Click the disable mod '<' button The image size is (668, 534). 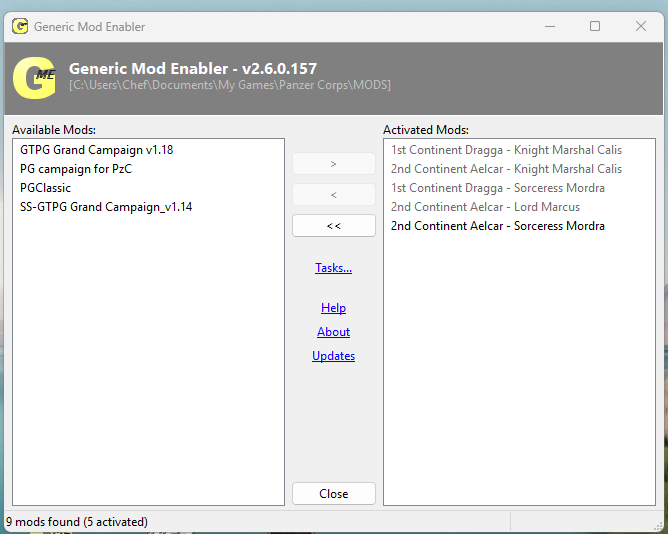[334, 195]
